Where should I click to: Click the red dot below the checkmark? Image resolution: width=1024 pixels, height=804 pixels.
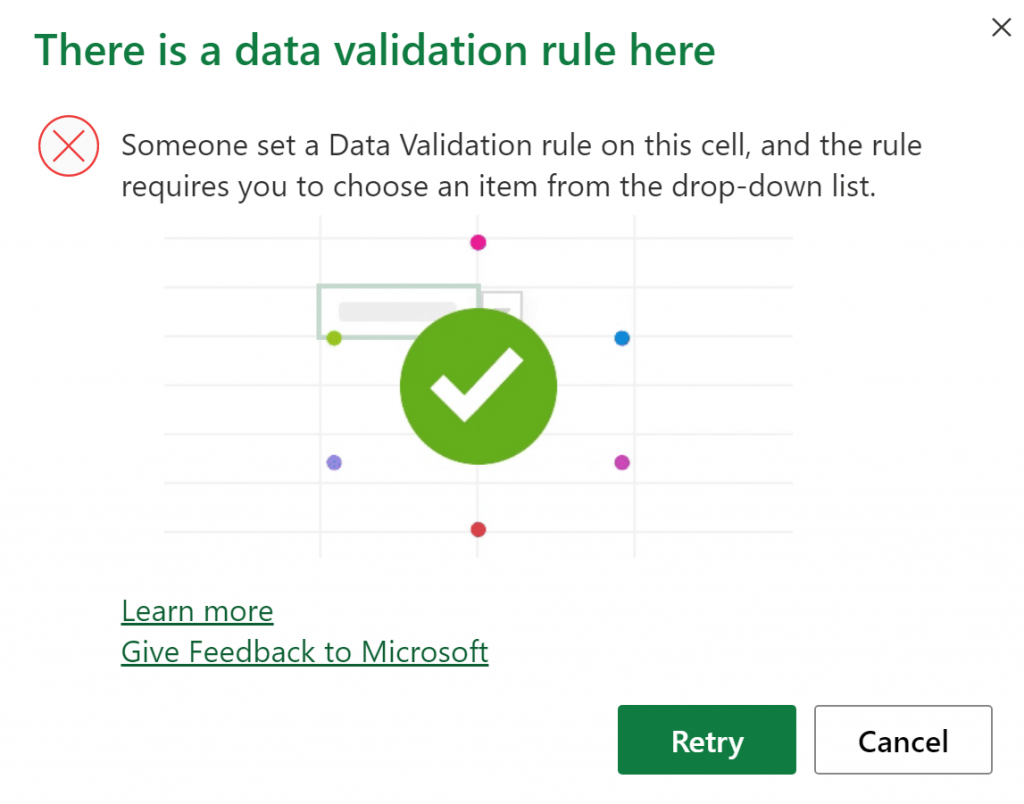[478, 530]
